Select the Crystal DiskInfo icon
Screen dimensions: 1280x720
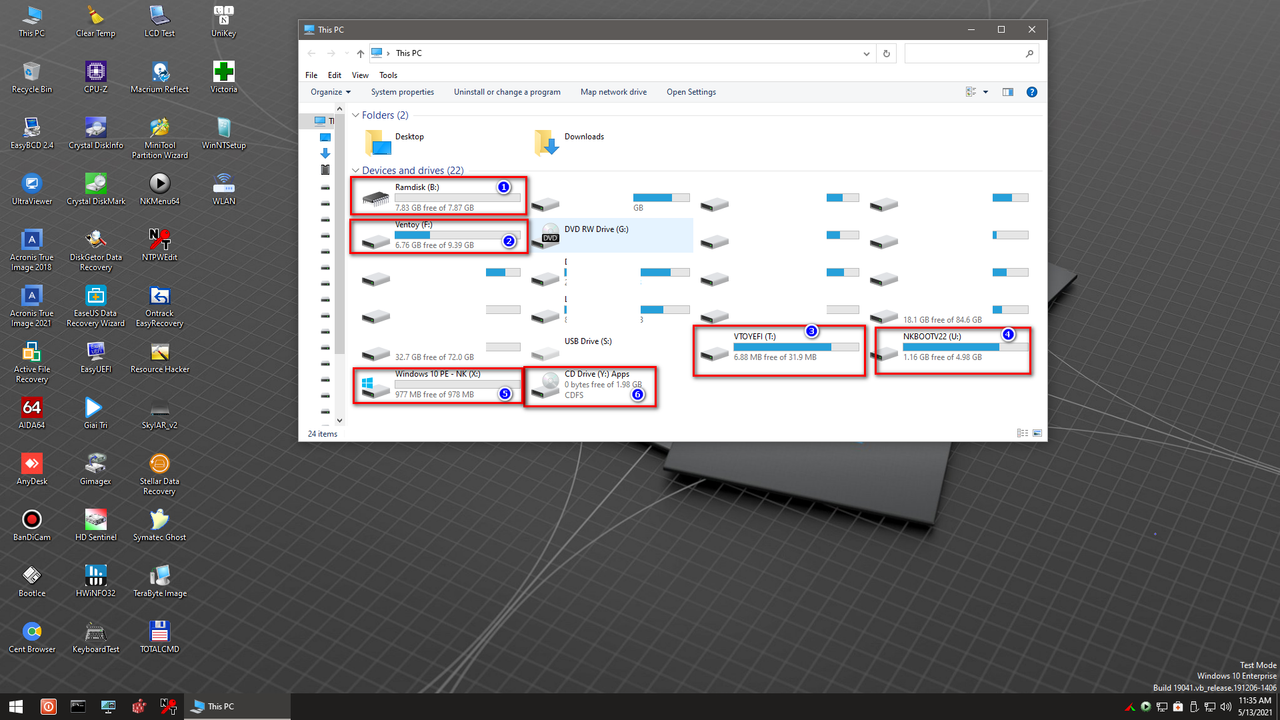pyautogui.click(x=96, y=134)
